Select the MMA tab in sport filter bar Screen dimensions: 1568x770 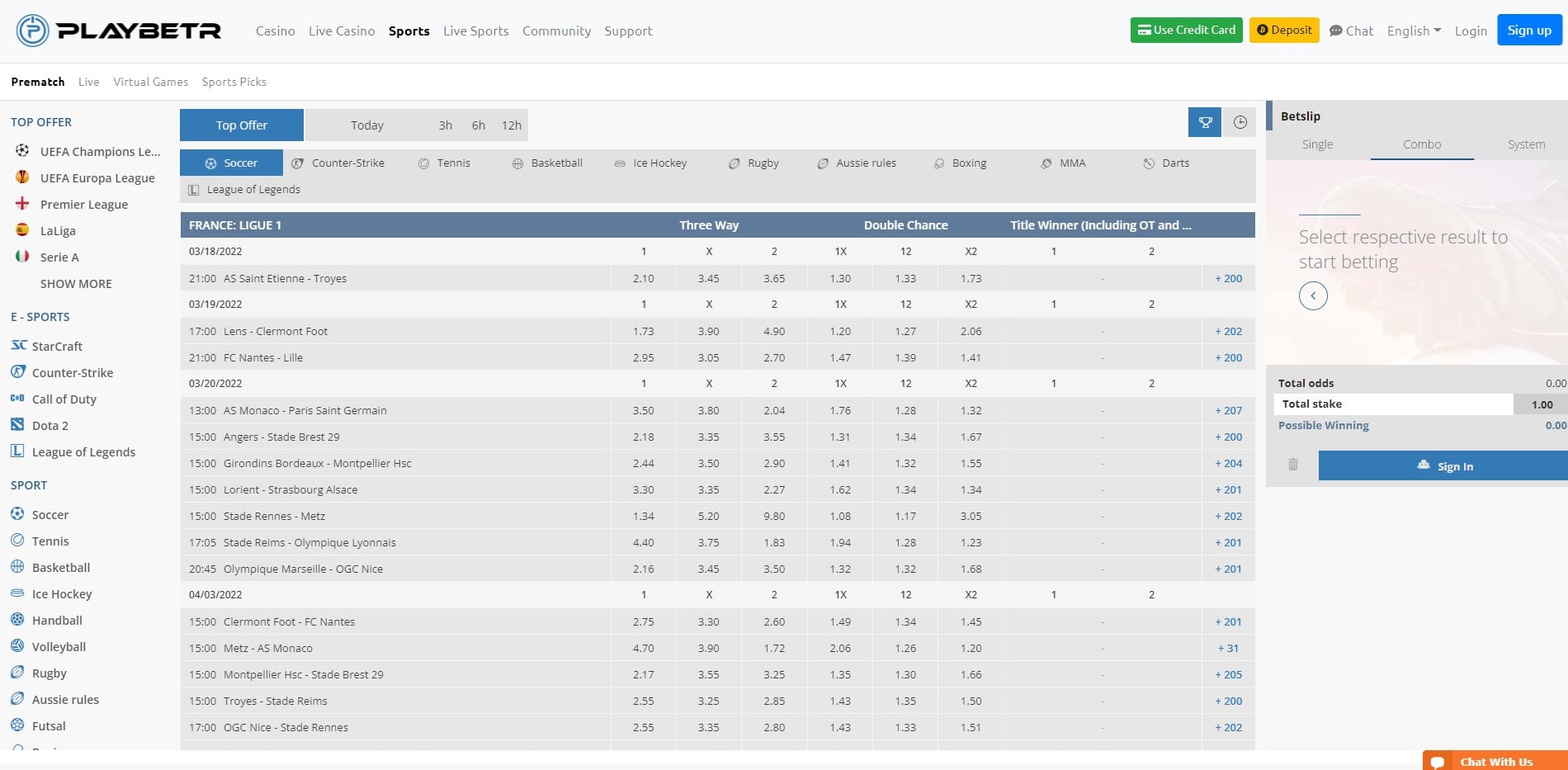coord(1064,163)
